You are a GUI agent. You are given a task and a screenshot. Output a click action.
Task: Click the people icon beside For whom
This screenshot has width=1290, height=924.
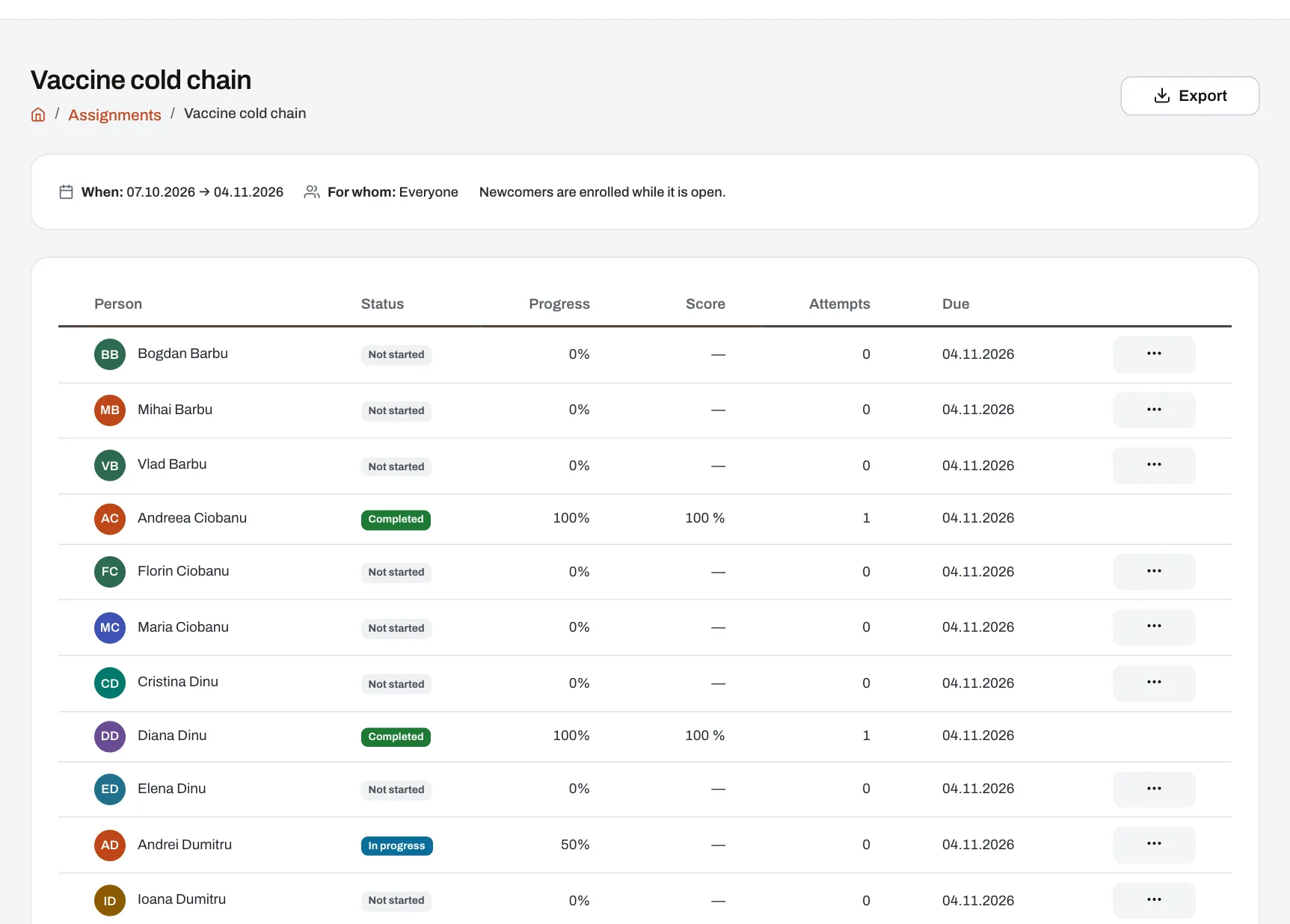click(312, 192)
